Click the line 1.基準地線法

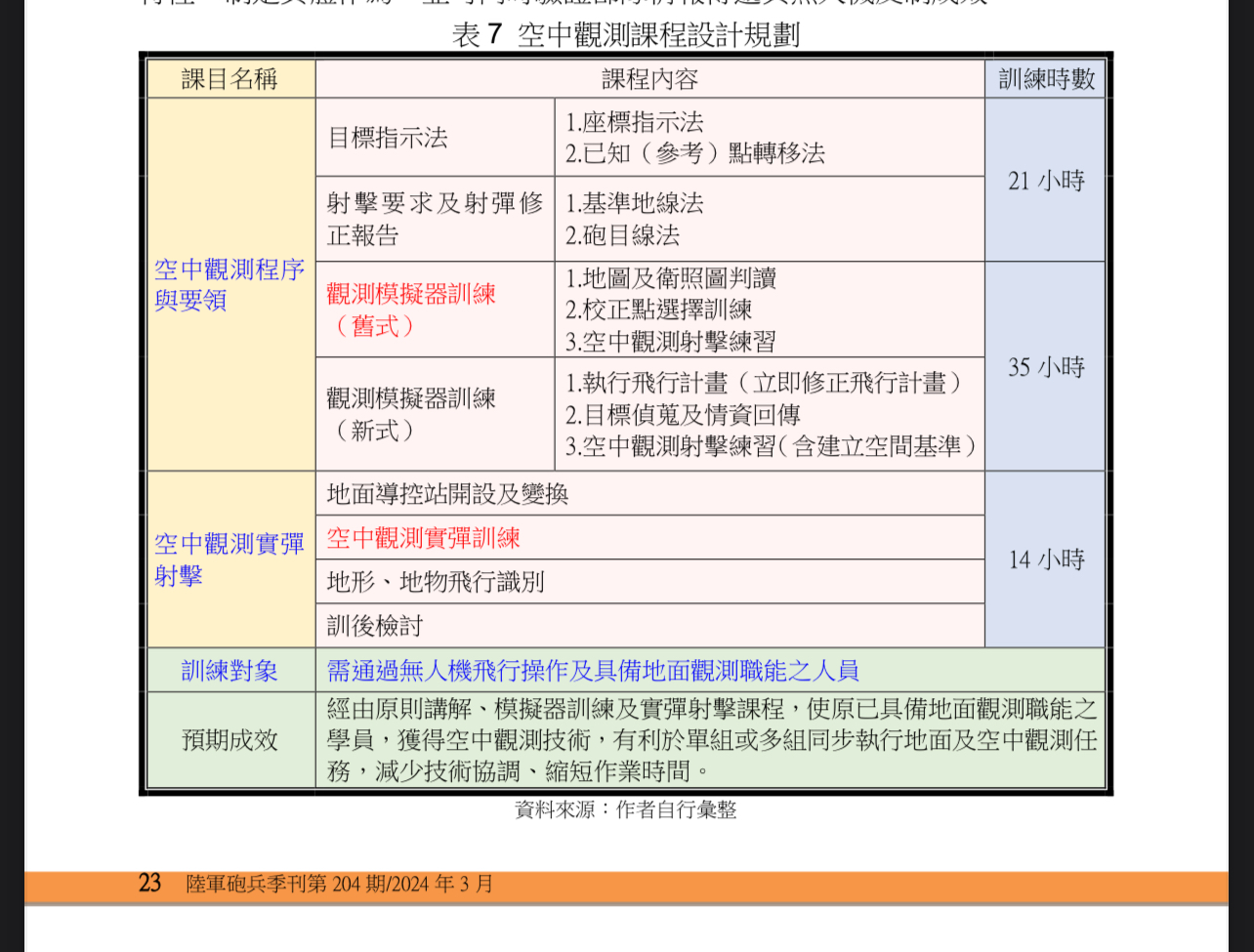click(x=634, y=203)
